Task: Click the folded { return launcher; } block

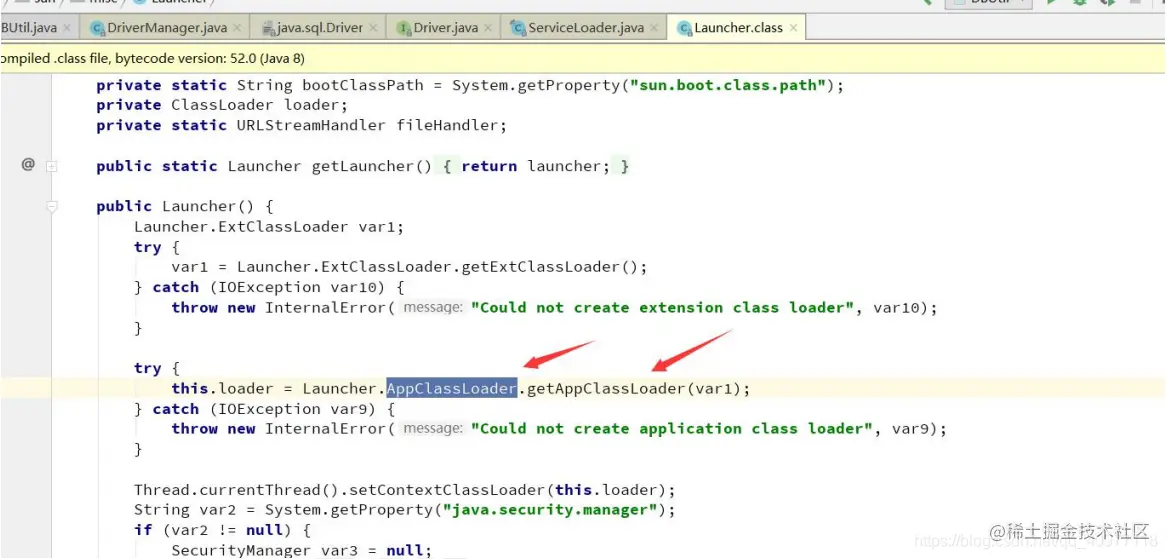Action: [536, 166]
